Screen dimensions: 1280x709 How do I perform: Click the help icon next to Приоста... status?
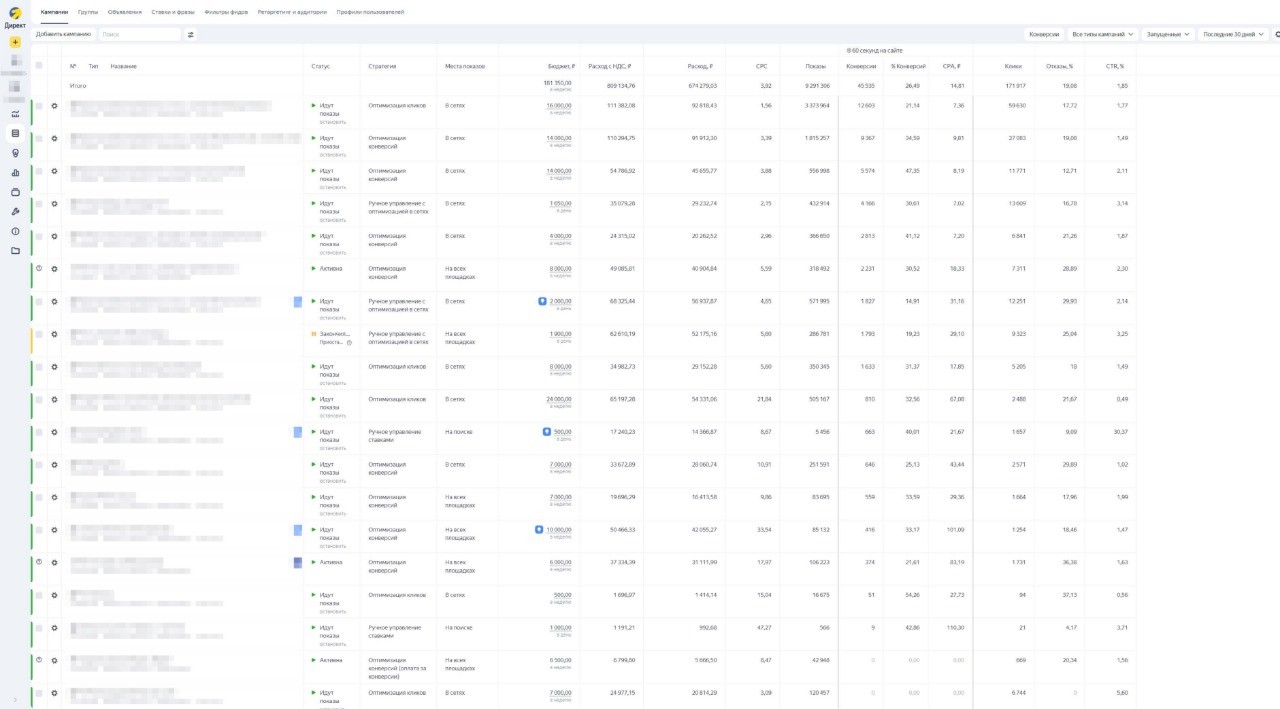(x=349, y=342)
